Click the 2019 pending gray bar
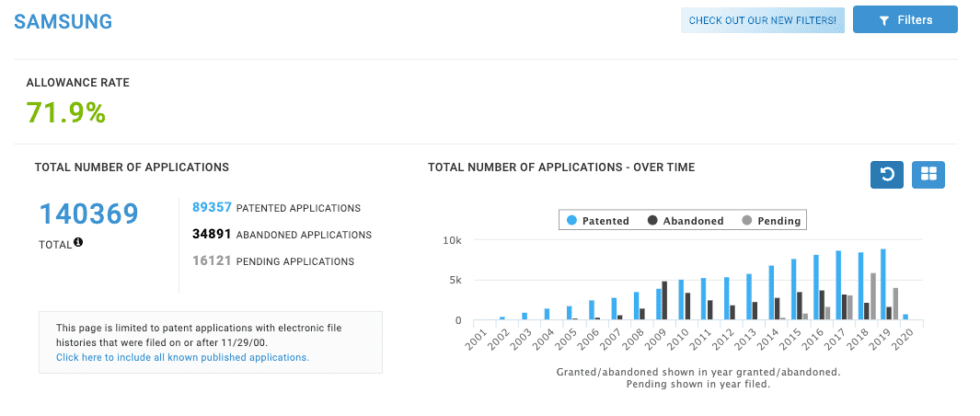 point(895,304)
